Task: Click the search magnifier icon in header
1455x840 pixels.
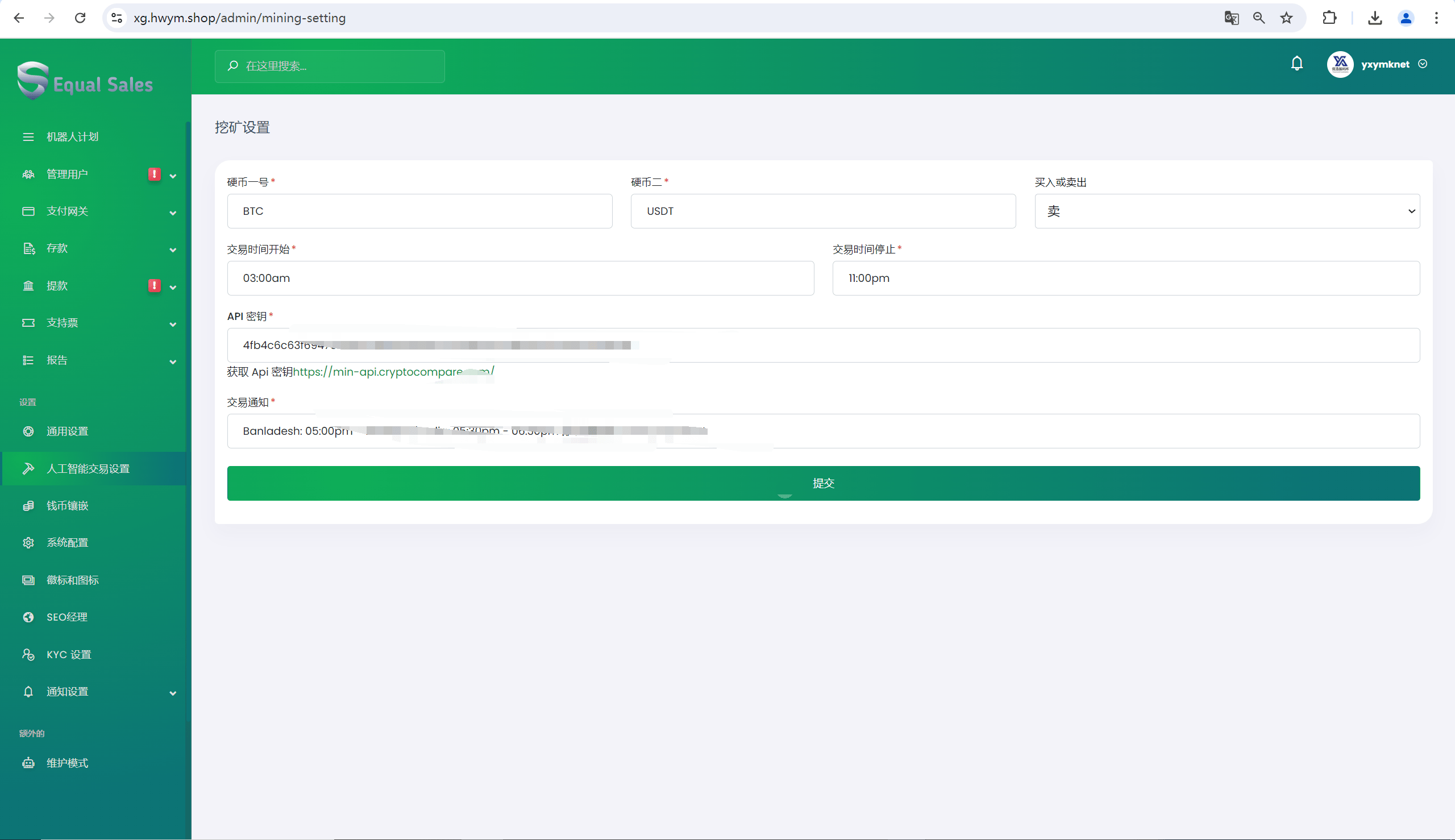Action: pyautogui.click(x=233, y=66)
